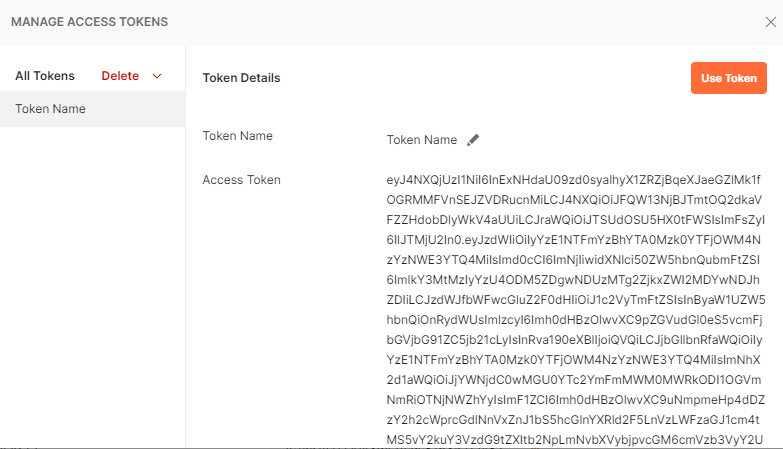Select "Token Name" entry in tokens list

50,109
